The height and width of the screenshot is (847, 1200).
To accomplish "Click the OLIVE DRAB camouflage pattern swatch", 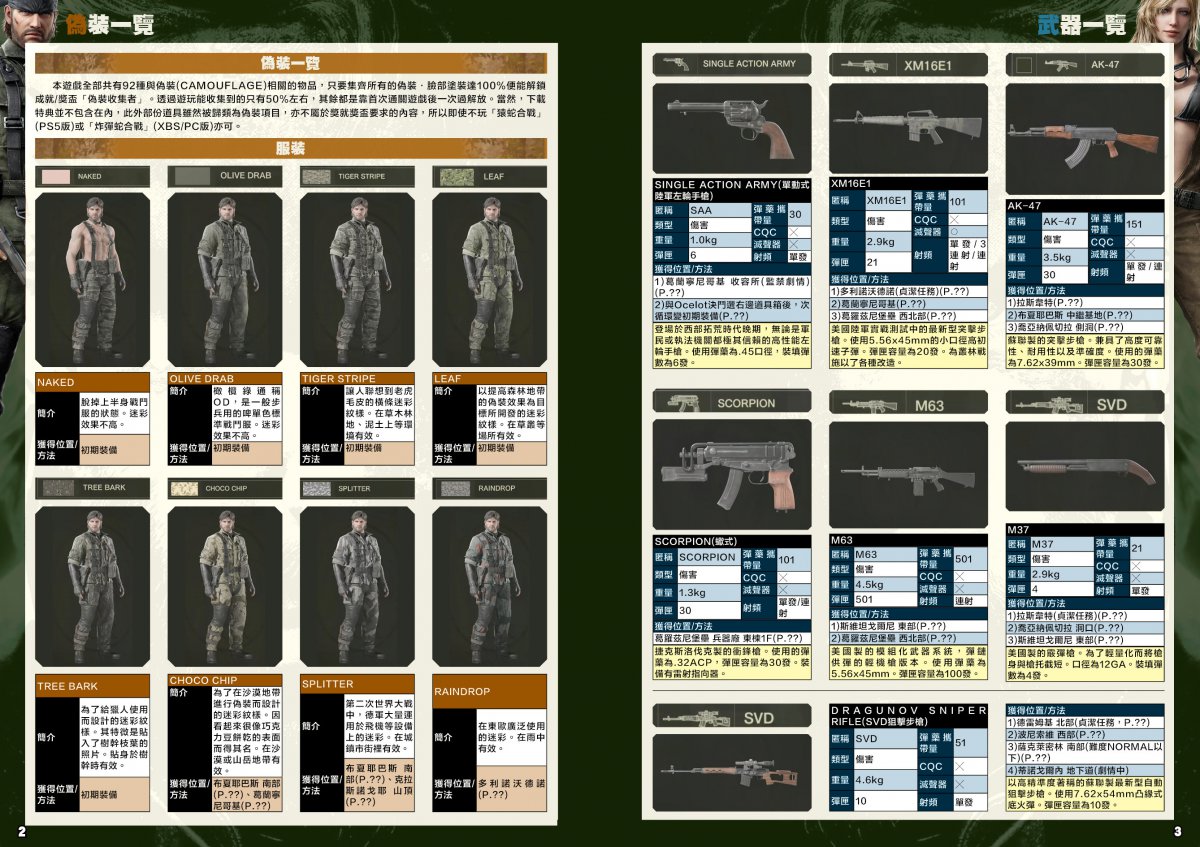I will pos(190,176).
